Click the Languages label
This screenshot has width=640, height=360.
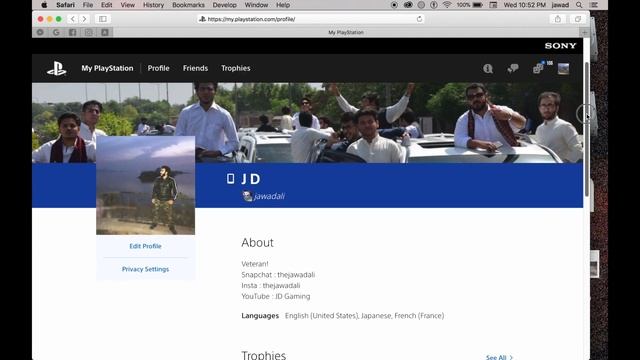pyautogui.click(x=260, y=316)
